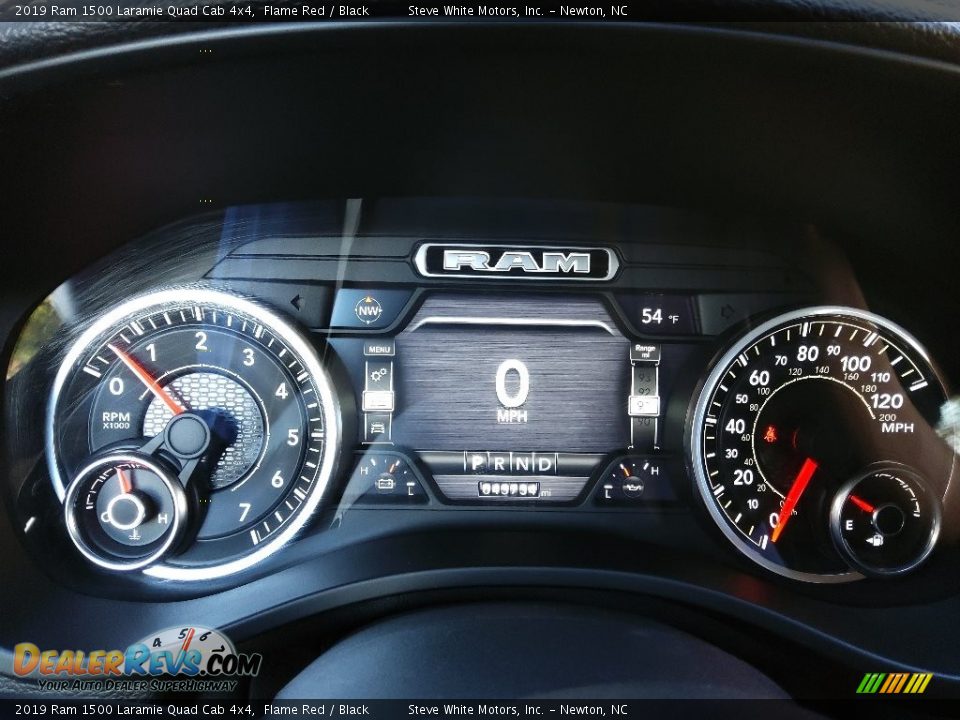960x720 pixels.
Task: Click the 120 mark on the speedometer
Action: pyautogui.click(x=886, y=401)
